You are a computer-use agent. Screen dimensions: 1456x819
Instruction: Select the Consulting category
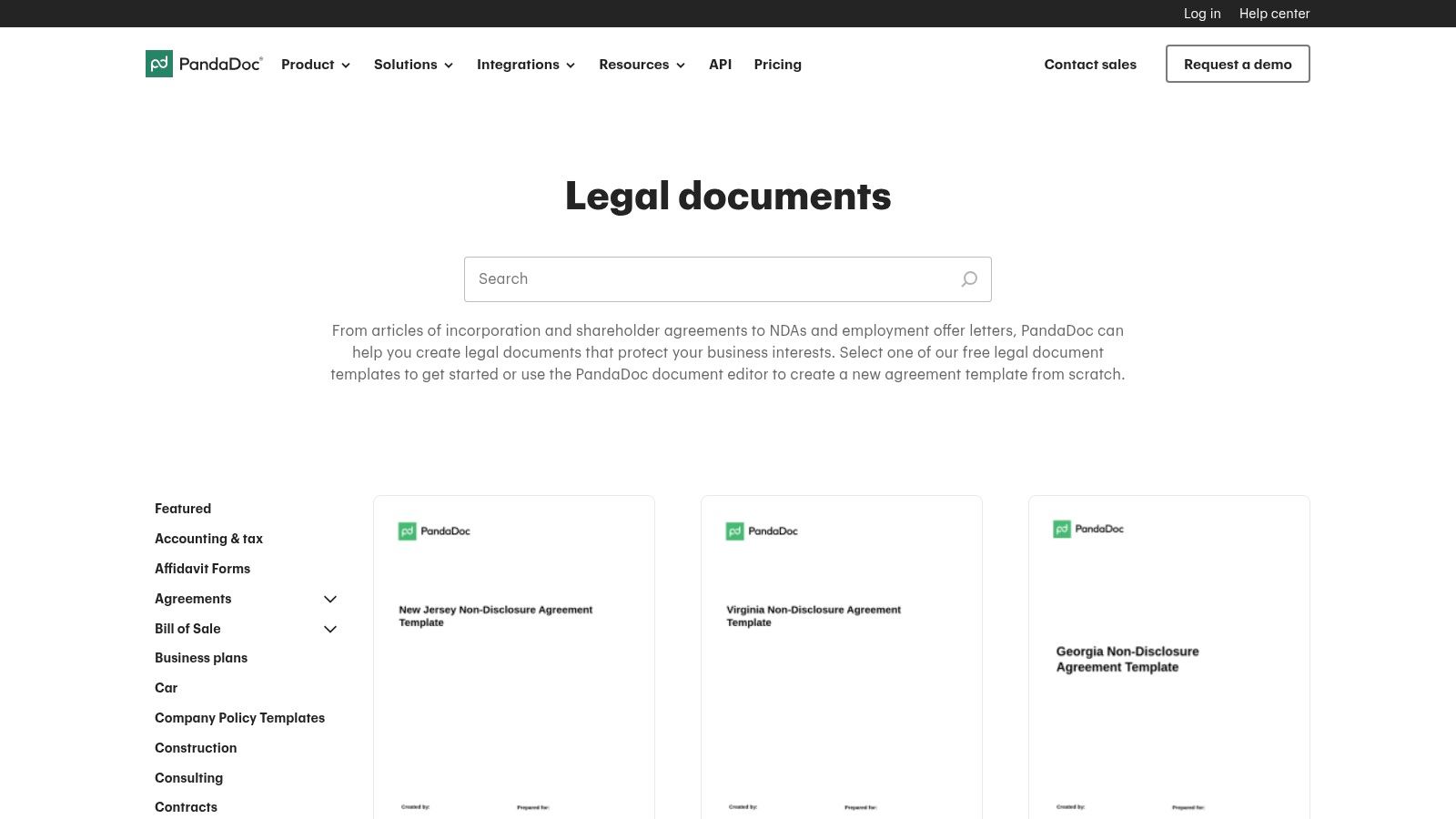click(x=188, y=778)
